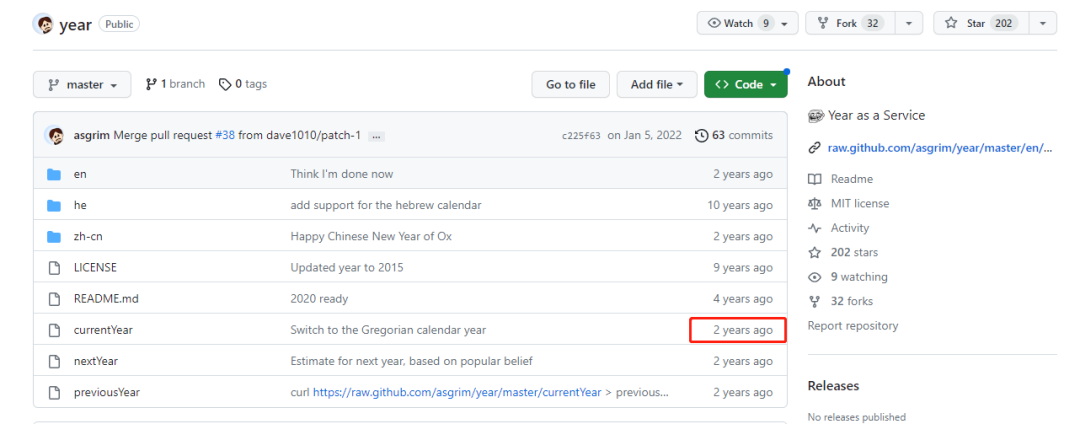
Task: Open the year repository name link
Action: [76, 25]
